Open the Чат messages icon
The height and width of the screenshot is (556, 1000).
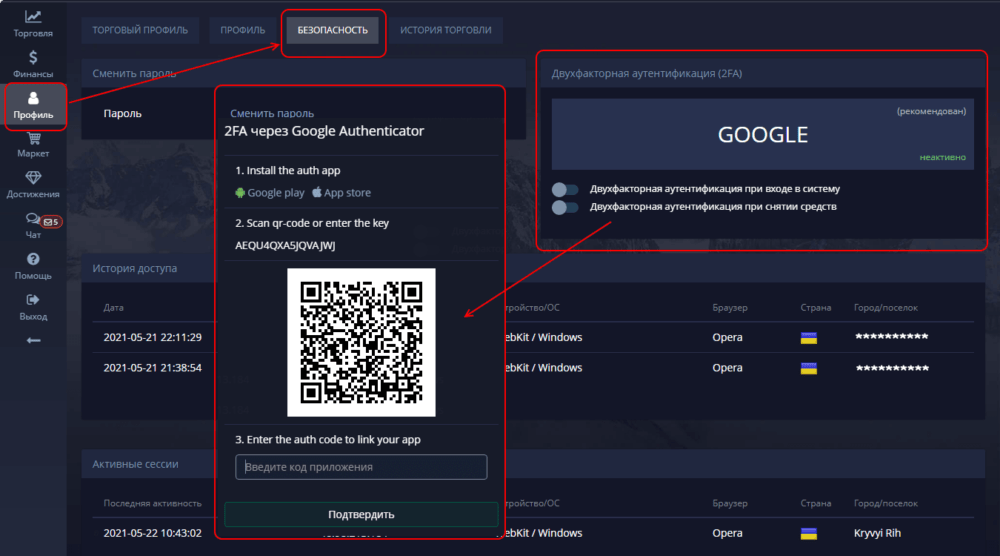point(33,219)
